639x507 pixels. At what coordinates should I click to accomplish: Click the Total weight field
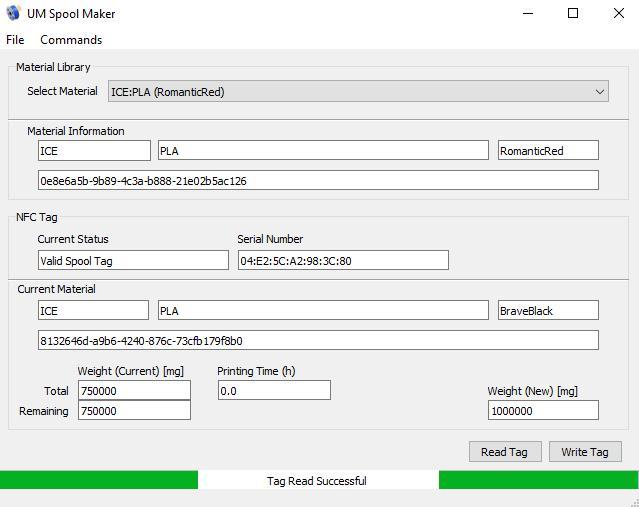coord(134,390)
